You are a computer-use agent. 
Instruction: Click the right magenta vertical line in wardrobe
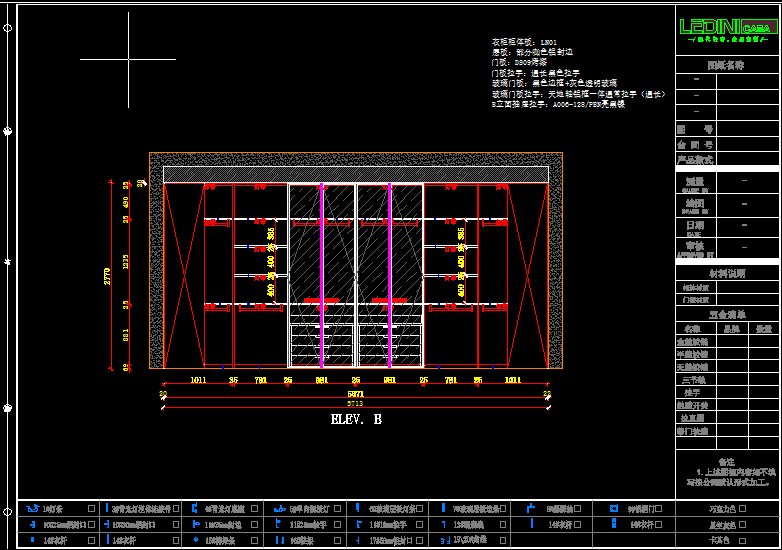[389, 268]
